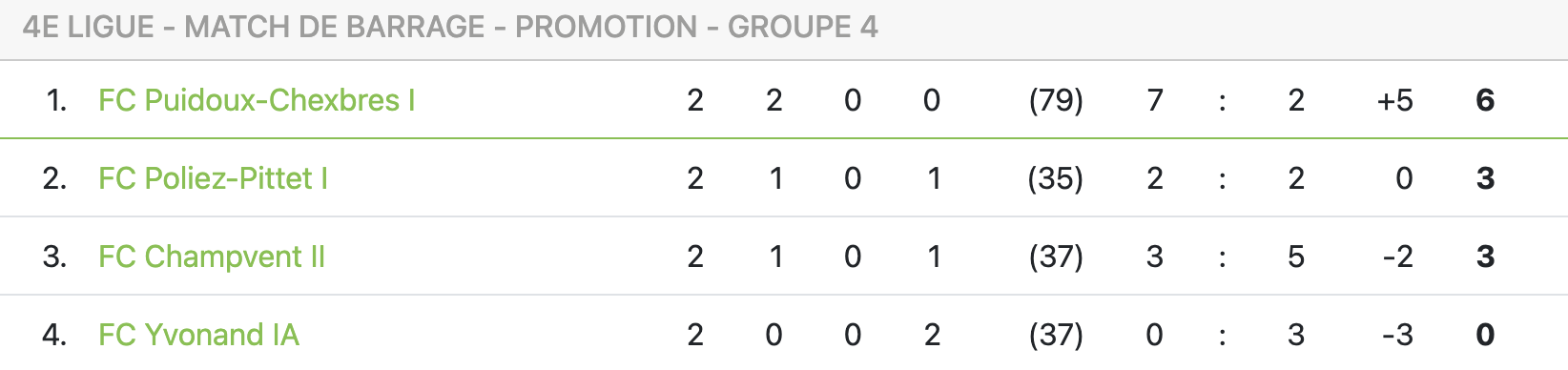The height and width of the screenshot is (370, 1568).
Task: Click the -2 goal difference cell
Action: 1398,257
